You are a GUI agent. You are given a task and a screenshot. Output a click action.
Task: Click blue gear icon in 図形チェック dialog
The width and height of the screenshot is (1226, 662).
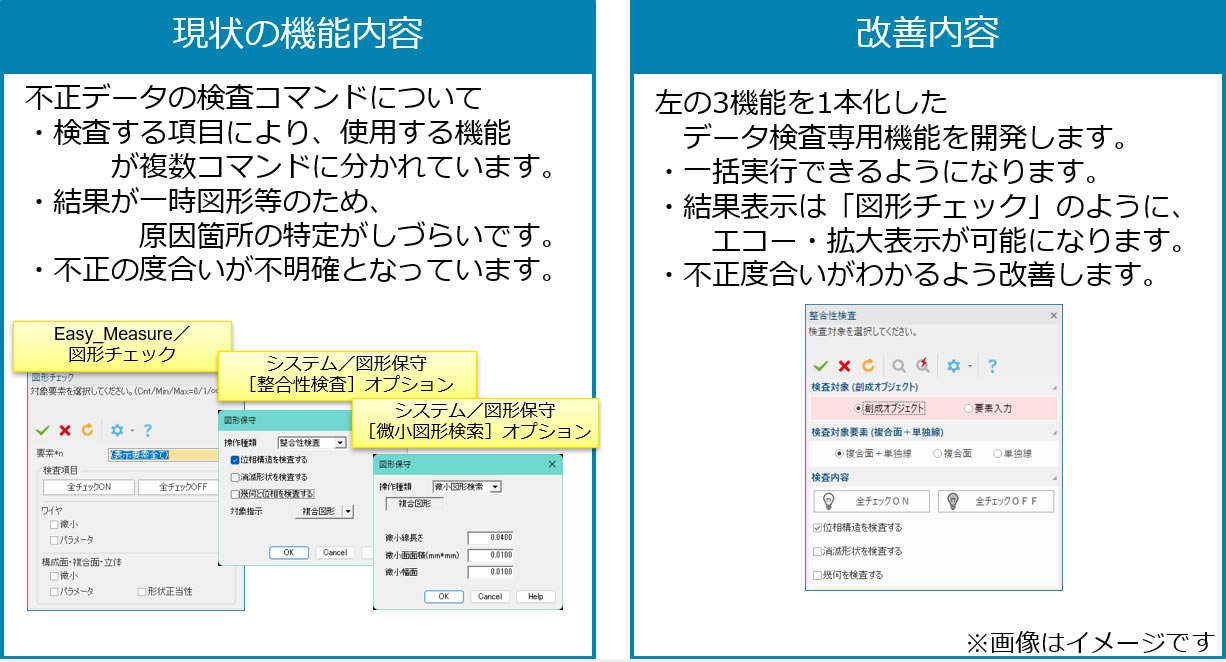tap(117, 430)
